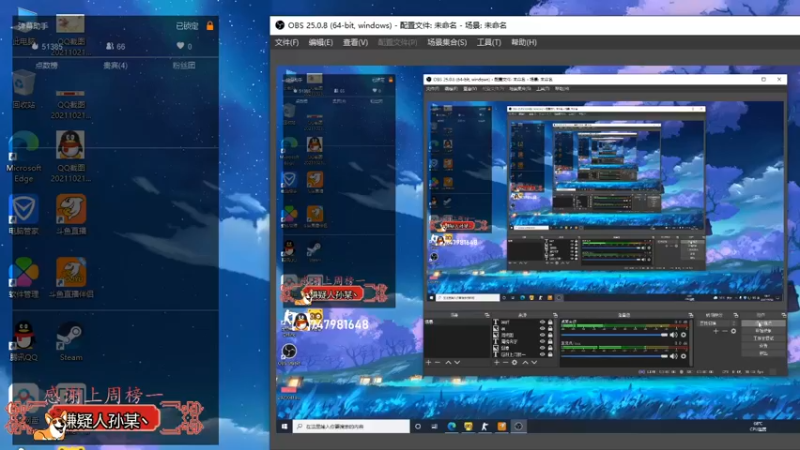Image resolution: width=800 pixels, height=450 pixels.
Task: Click 工作室模式 button in mirrored OBS controls
Action: pyautogui.click(x=763, y=338)
